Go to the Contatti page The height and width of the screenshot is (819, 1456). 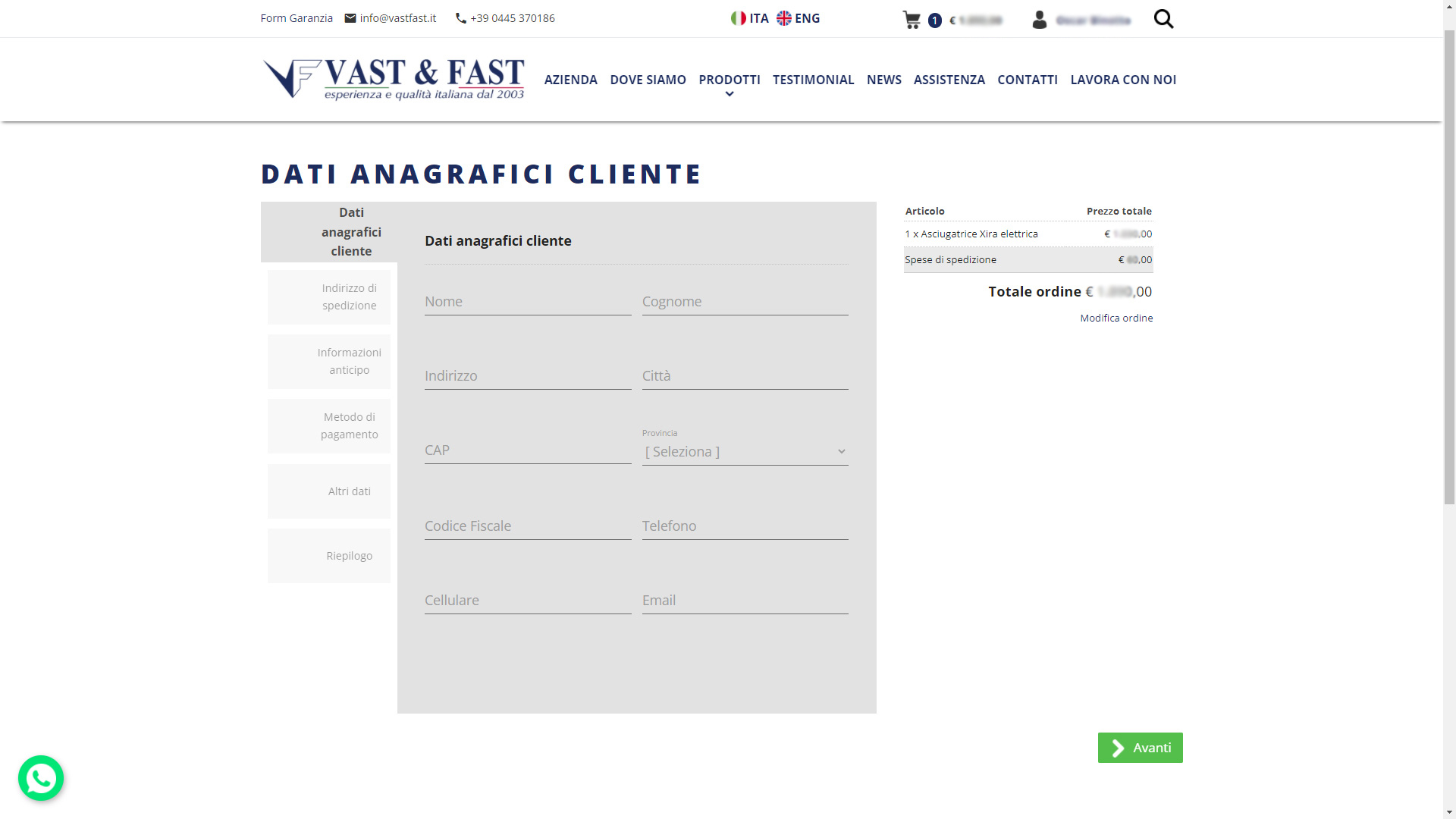[x=1027, y=80]
